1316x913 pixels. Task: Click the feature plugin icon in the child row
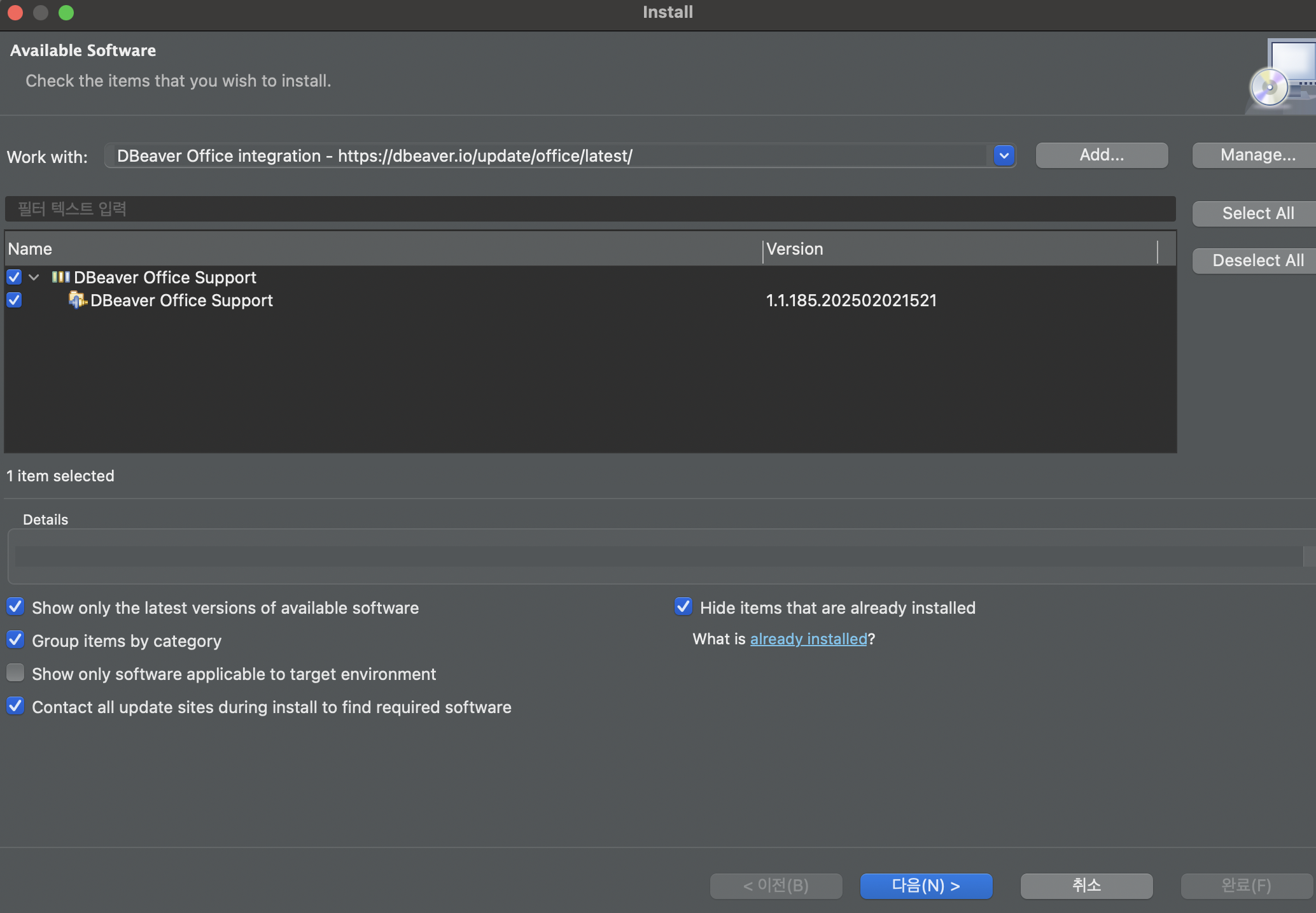tap(77, 300)
